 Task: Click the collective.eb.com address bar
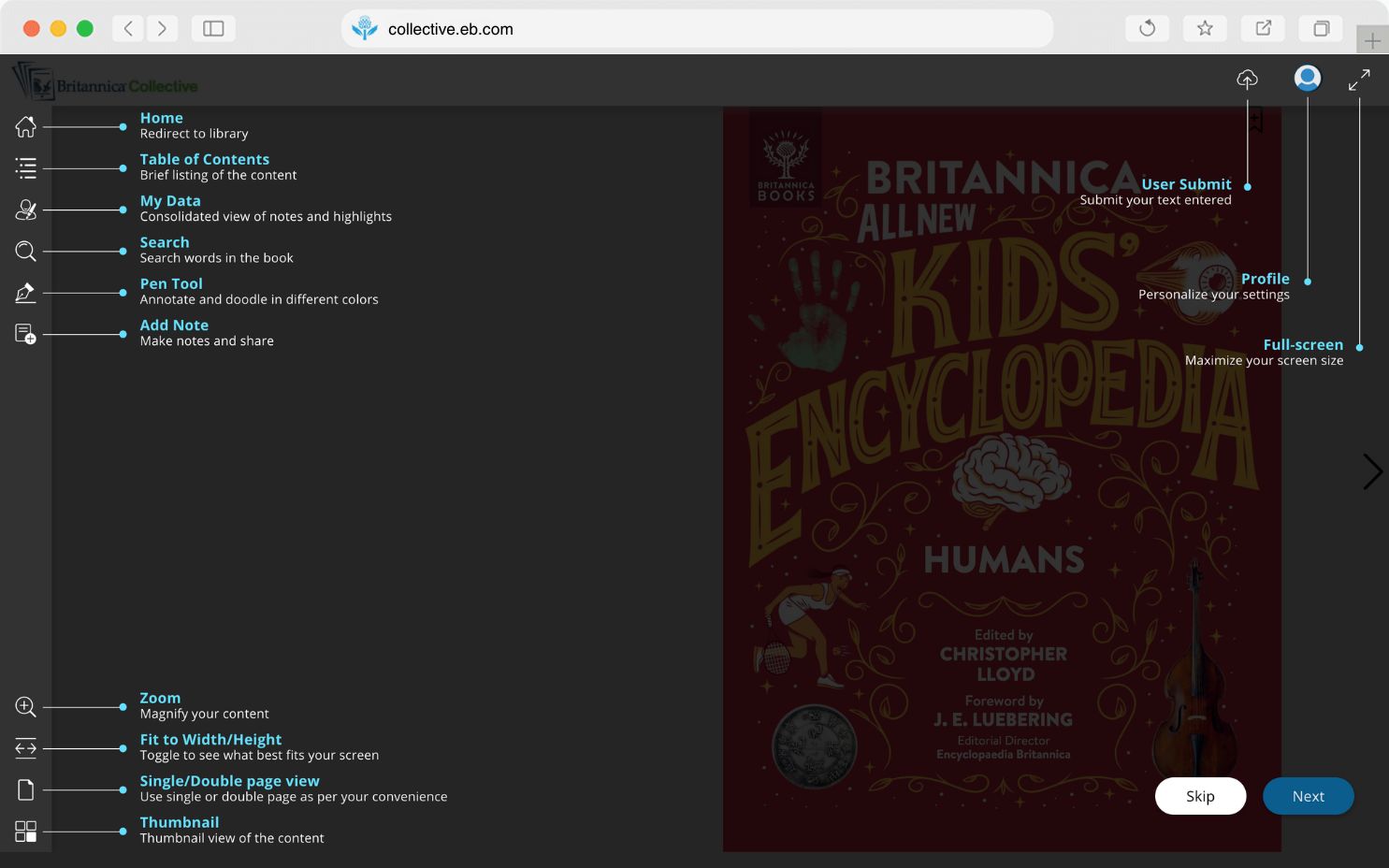pyautogui.click(x=697, y=29)
